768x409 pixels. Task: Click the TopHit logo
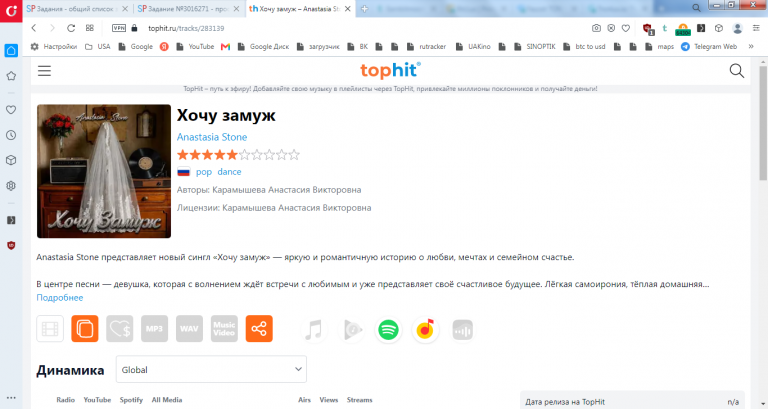[390, 71]
